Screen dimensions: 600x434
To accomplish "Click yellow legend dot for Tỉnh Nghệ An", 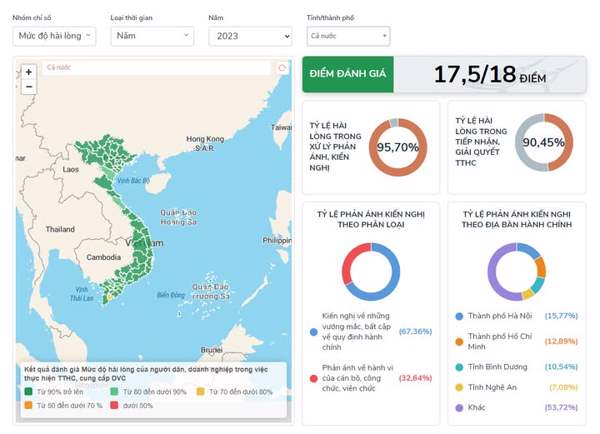I will click(458, 387).
